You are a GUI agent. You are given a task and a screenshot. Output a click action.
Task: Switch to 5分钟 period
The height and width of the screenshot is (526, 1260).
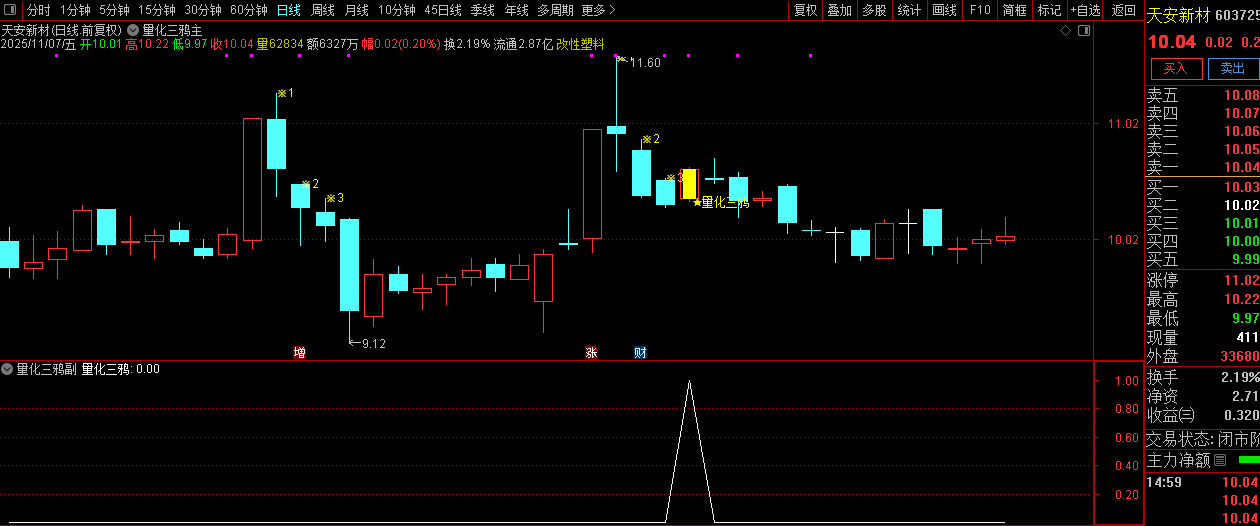click(114, 10)
